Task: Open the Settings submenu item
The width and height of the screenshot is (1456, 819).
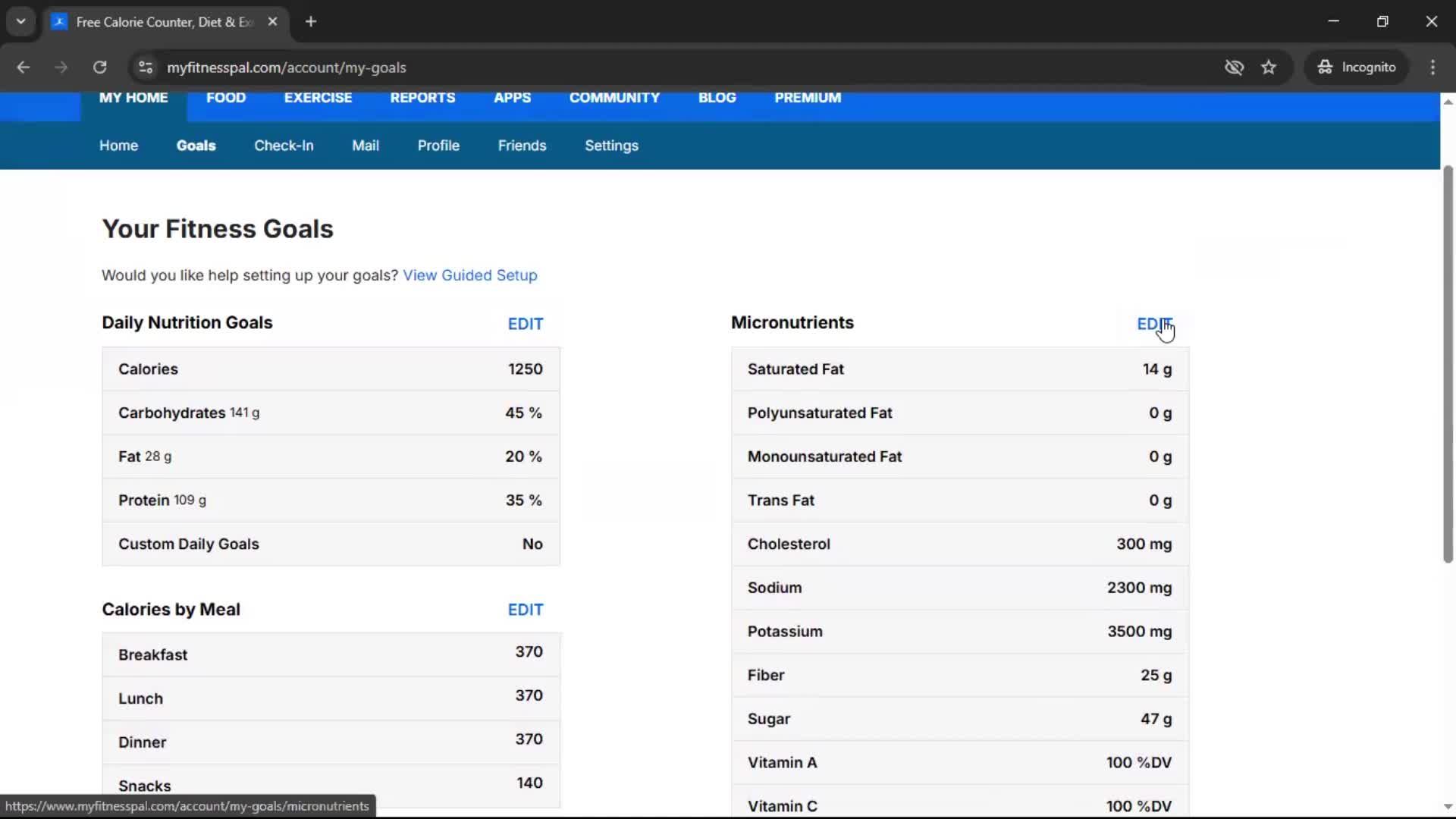Action: [x=611, y=146]
